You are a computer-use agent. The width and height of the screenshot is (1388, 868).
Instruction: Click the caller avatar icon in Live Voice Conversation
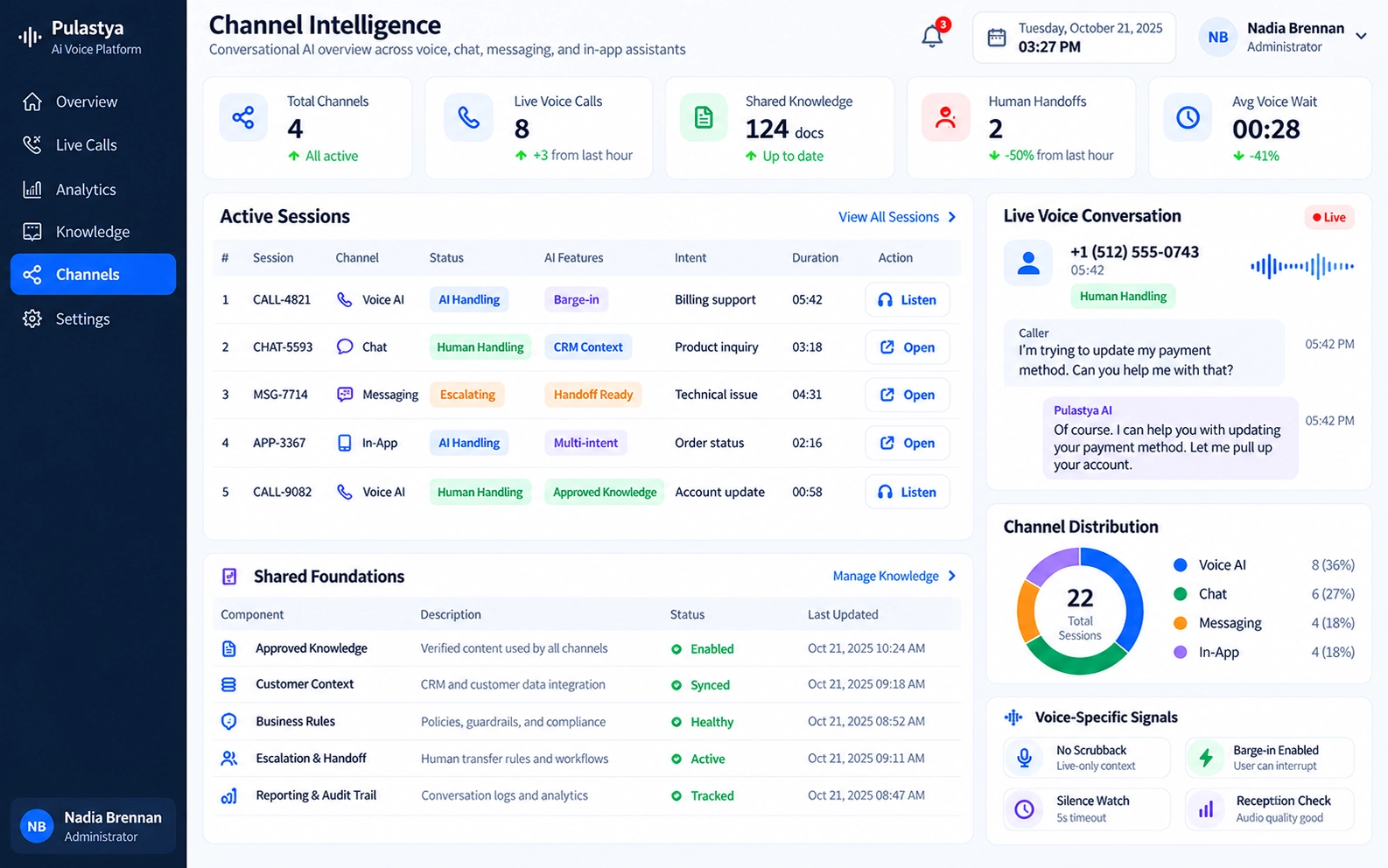(x=1029, y=262)
